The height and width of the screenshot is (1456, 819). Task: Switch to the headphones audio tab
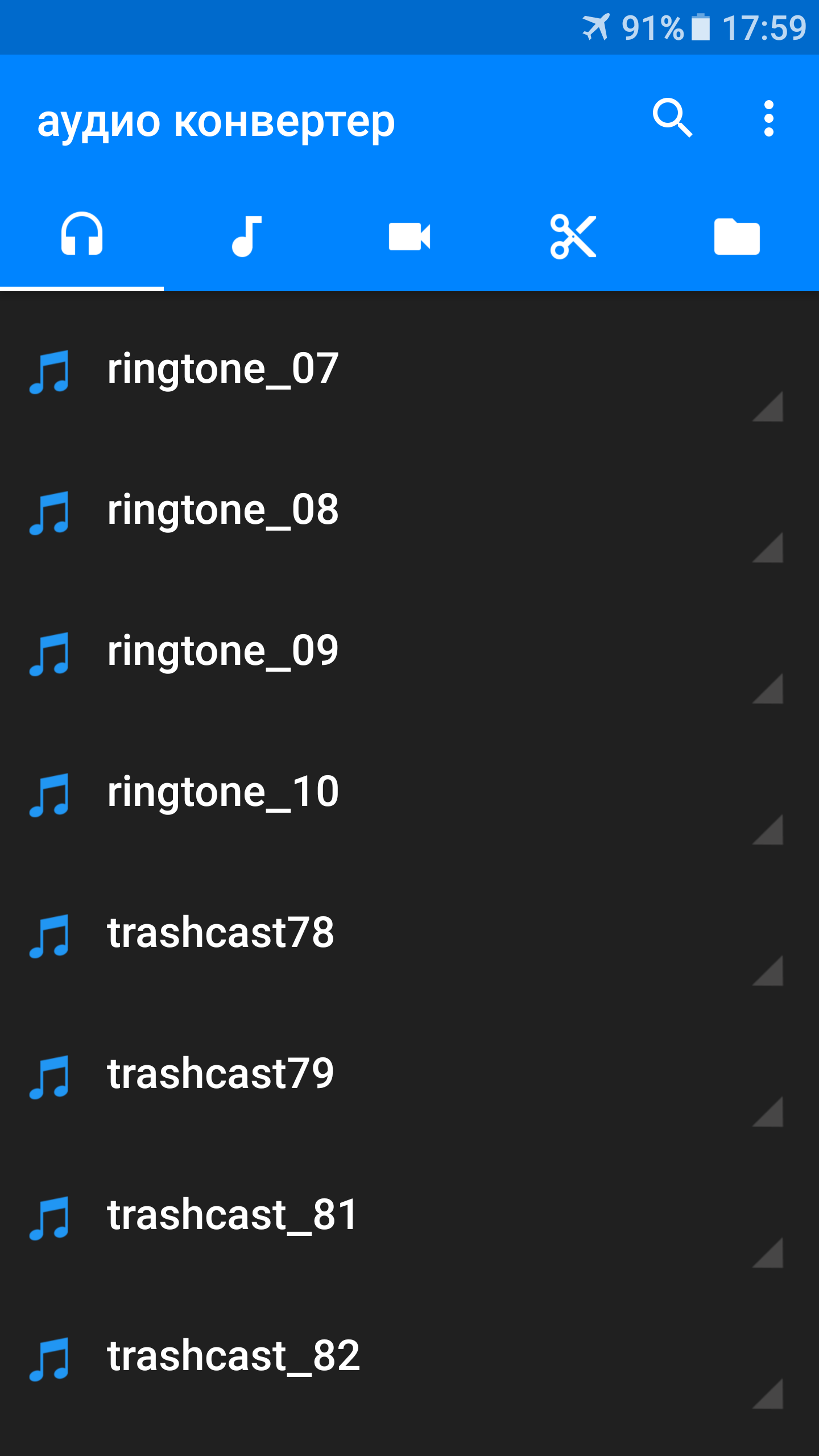[82, 235]
